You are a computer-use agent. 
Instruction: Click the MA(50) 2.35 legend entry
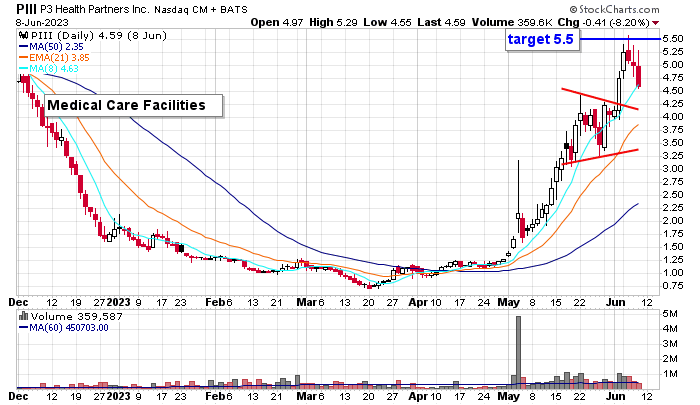[51, 46]
